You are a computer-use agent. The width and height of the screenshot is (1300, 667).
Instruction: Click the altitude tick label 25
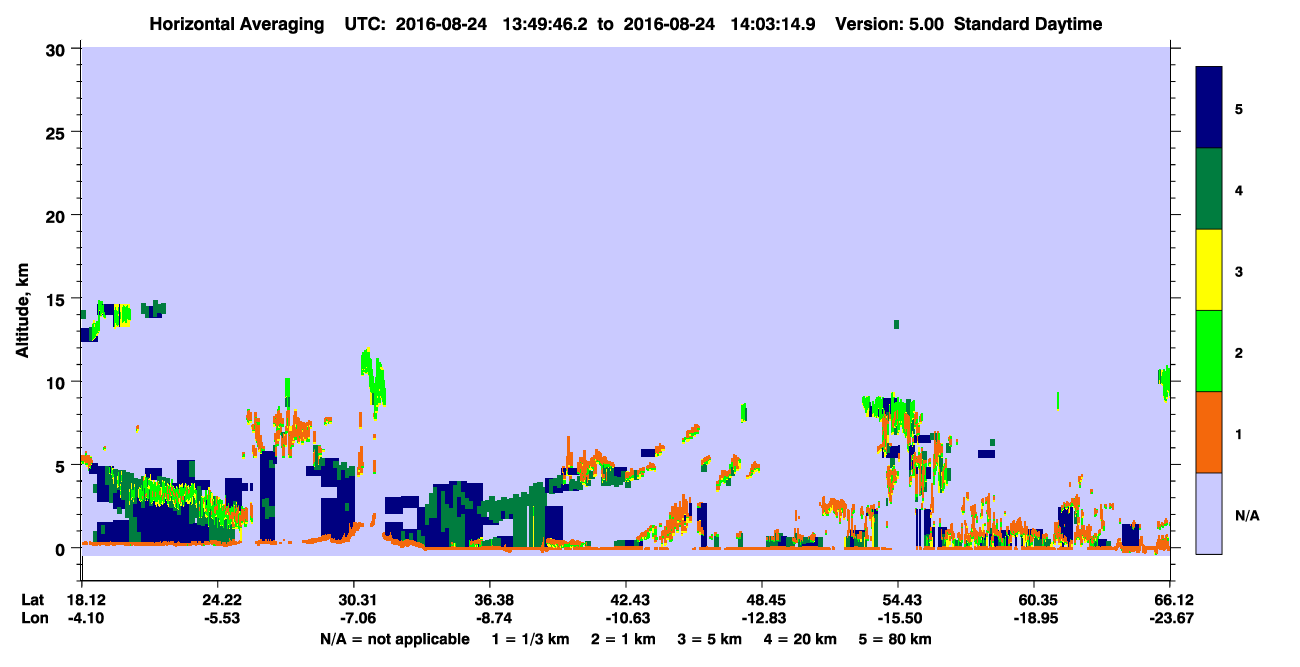[57, 132]
